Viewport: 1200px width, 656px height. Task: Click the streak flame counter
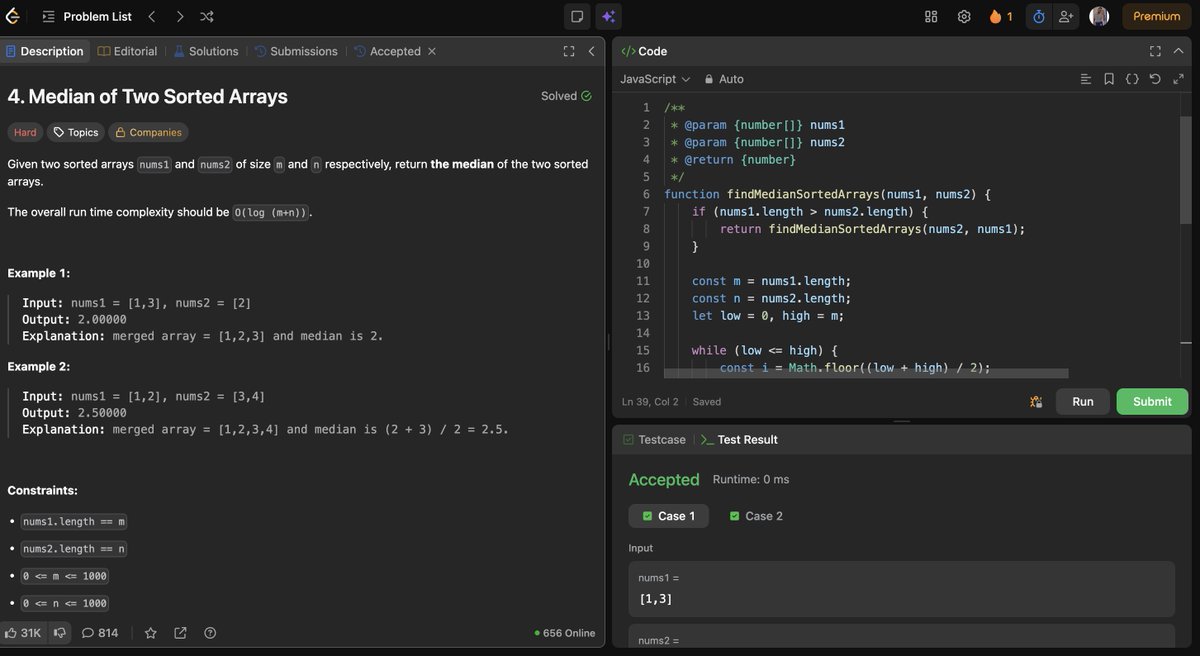click(1000, 16)
